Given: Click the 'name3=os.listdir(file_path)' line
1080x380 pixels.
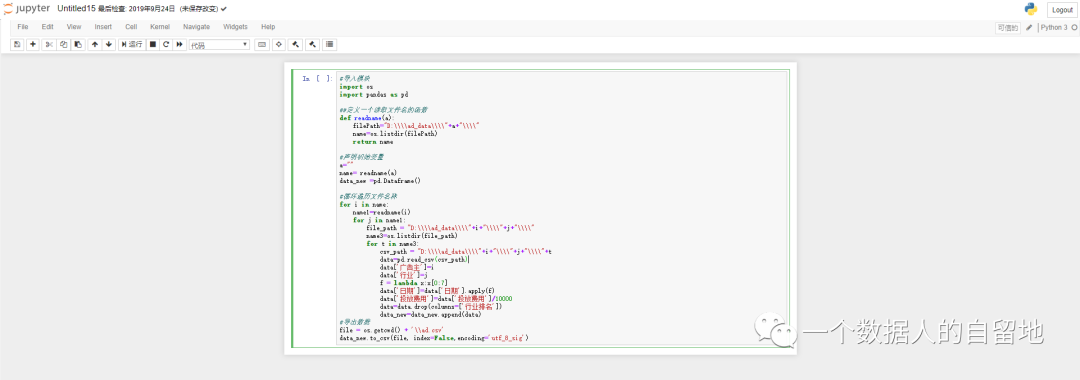Looking at the screenshot, I should (x=411, y=235).
